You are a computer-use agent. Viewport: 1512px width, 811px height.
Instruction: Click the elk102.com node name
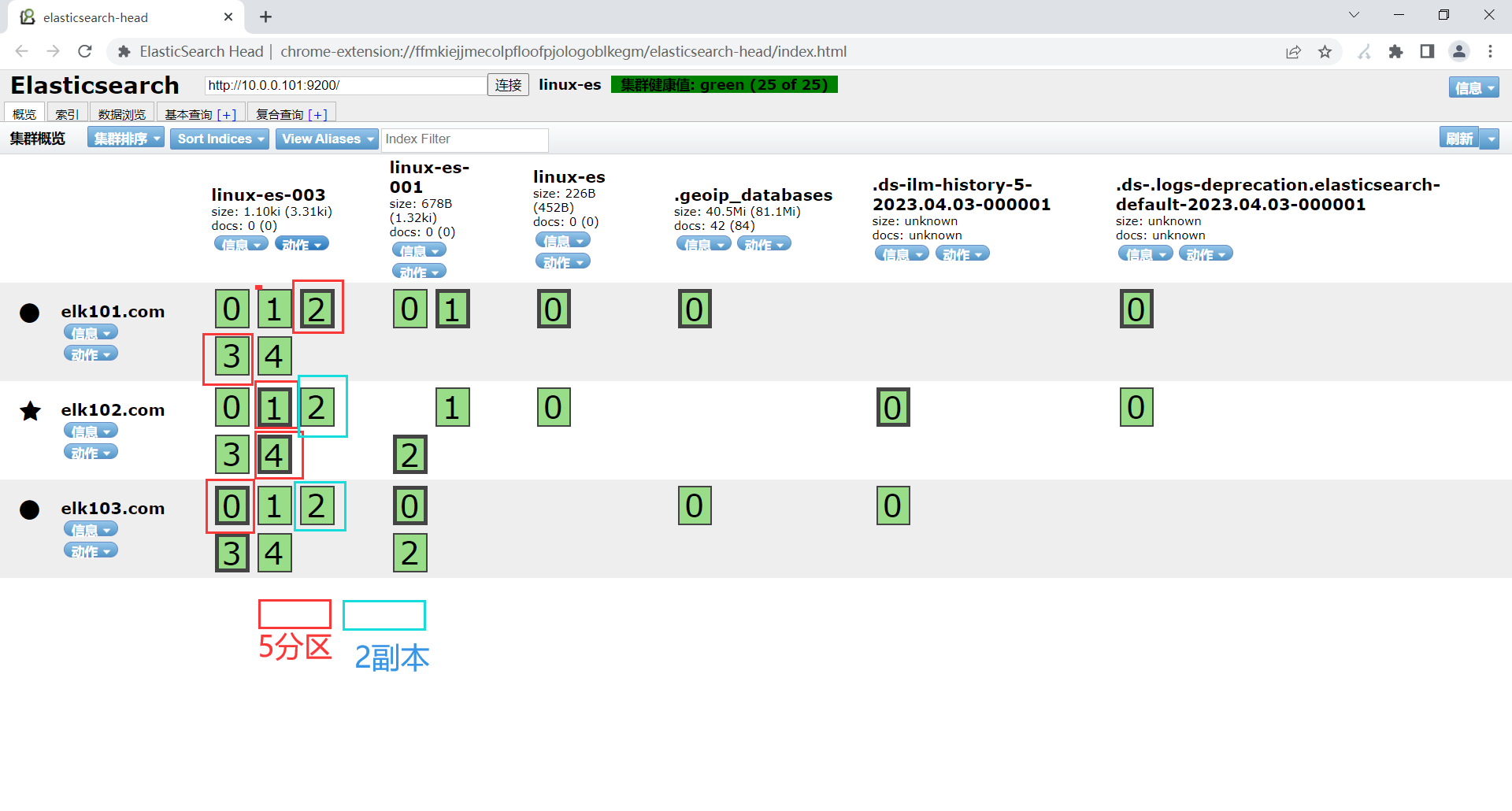tap(113, 409)
